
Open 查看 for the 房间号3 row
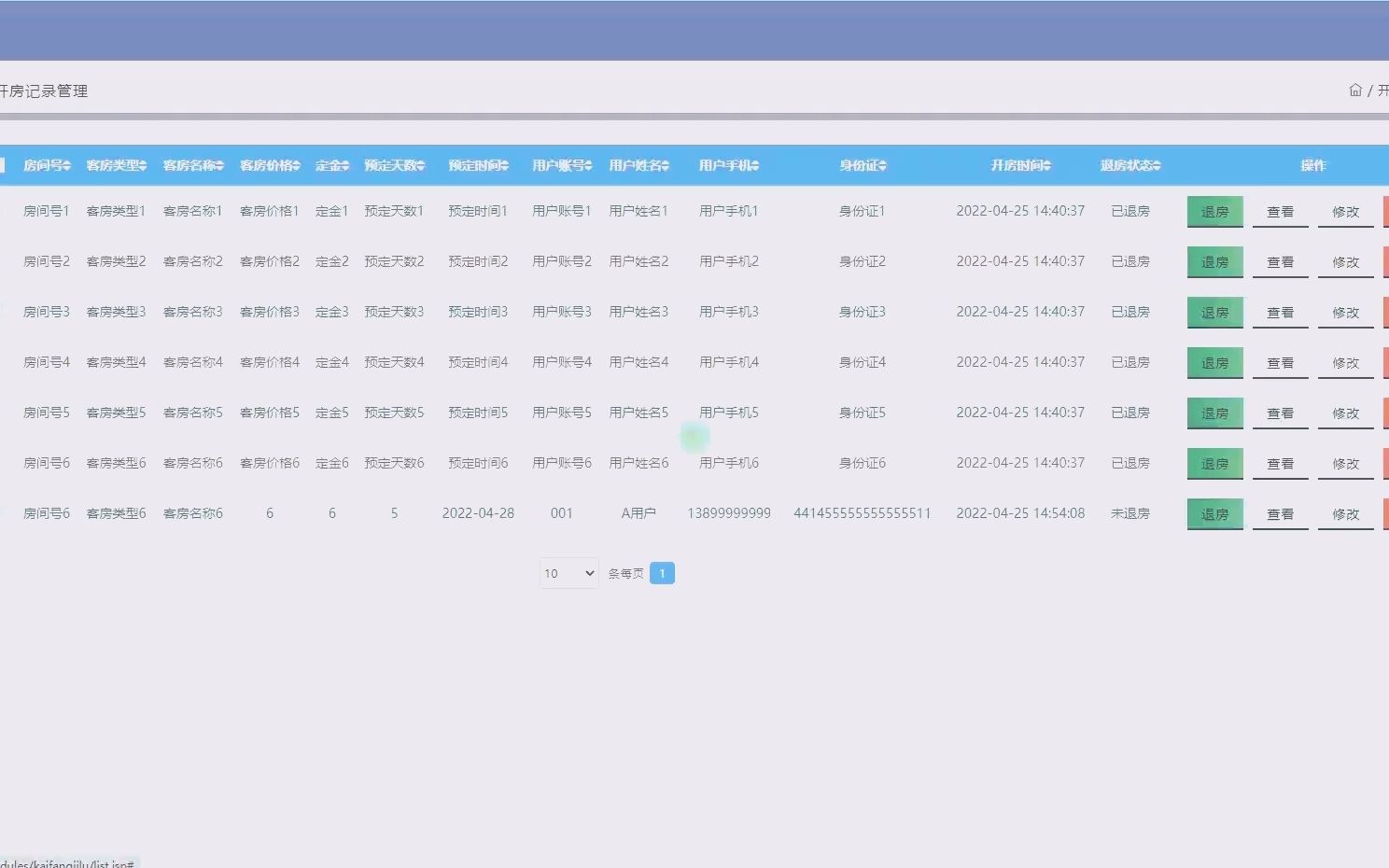pyautogui.click(x=1280, y=313)
